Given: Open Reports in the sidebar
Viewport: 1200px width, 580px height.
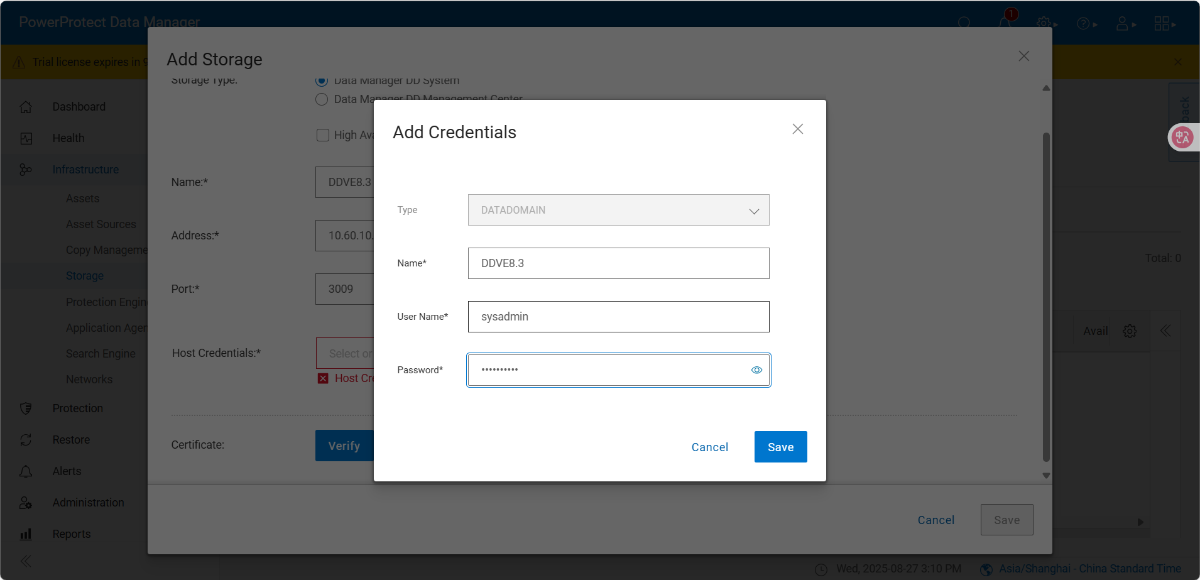Looking at the screenshot, I should 71,534.
